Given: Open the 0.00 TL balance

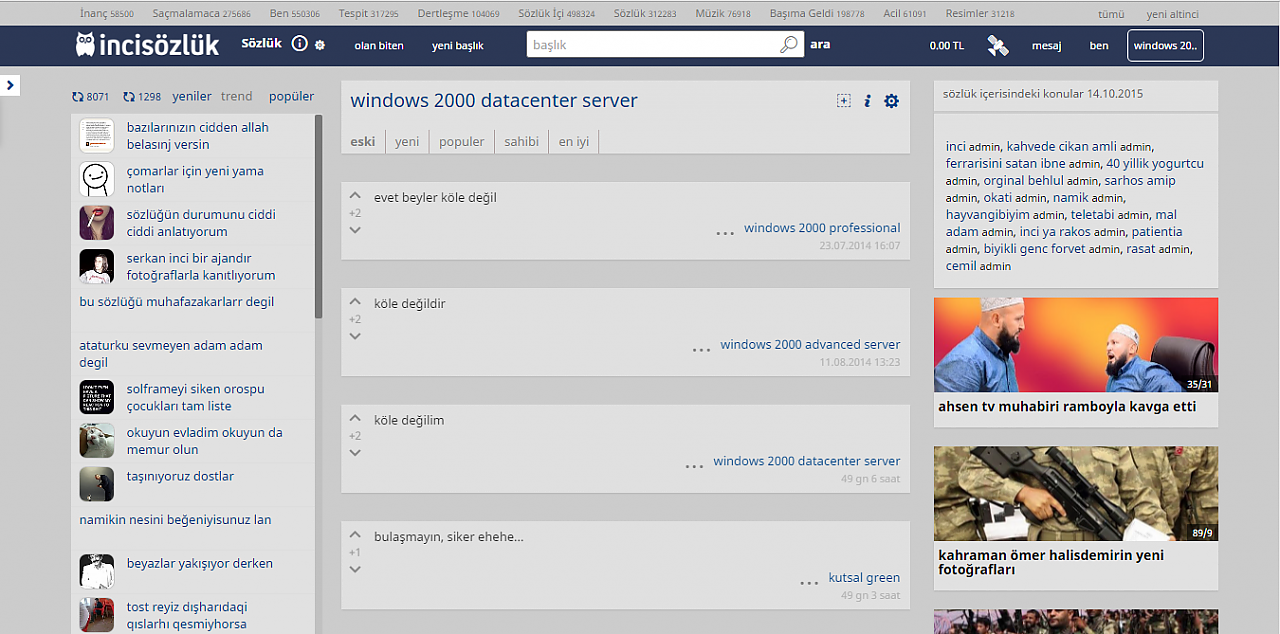Looking at the screenshot, I should (947, 46).
